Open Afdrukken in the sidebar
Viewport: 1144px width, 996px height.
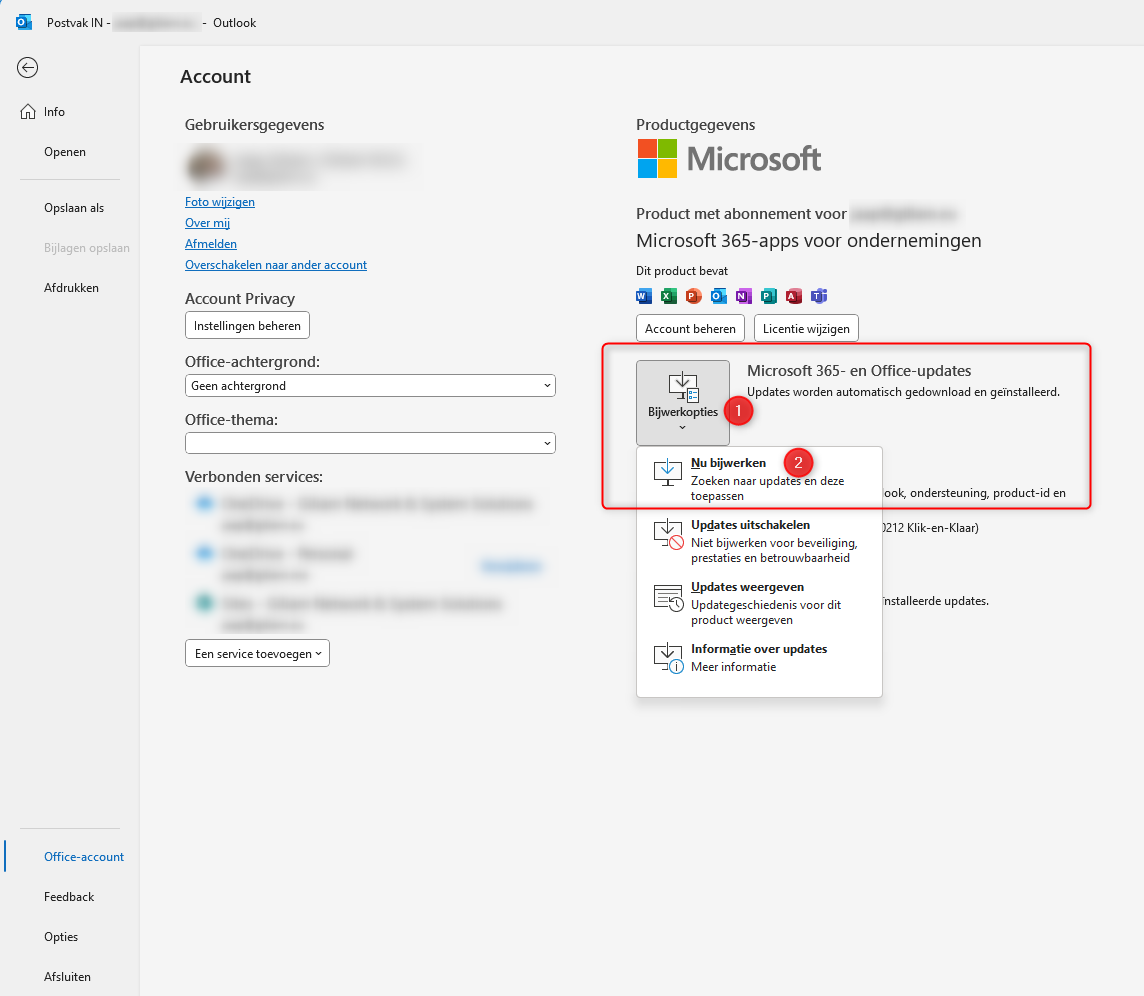point(72,287)
